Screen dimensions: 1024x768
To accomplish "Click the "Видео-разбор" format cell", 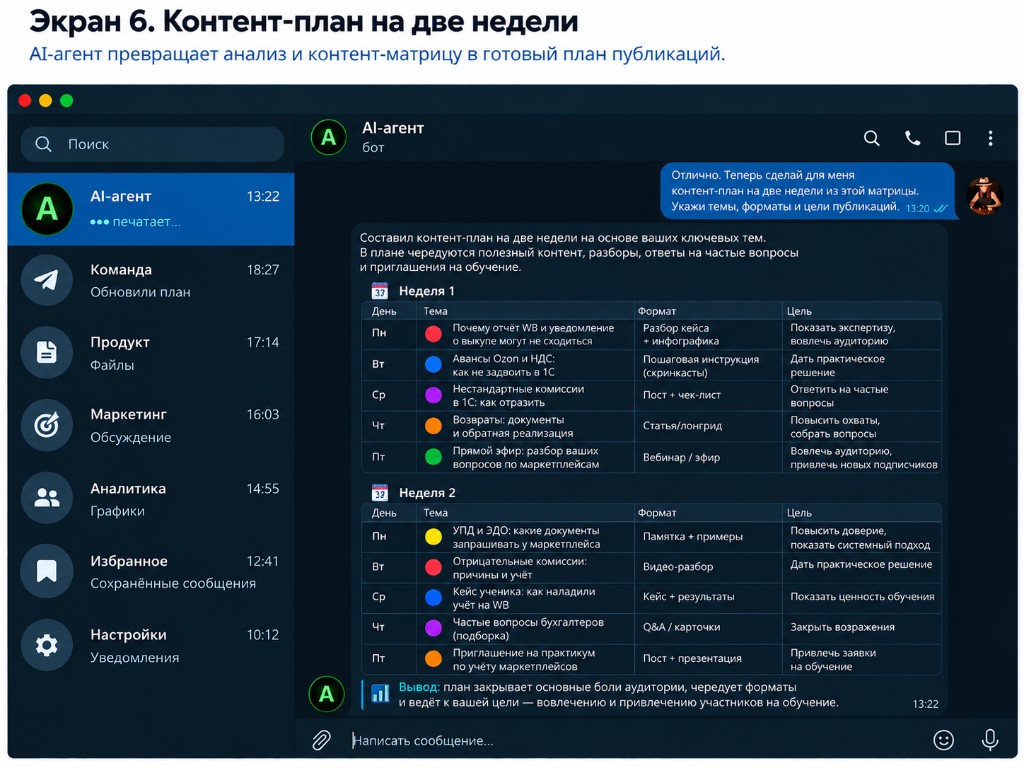I will pyautogui.click(x=678, y=567).
